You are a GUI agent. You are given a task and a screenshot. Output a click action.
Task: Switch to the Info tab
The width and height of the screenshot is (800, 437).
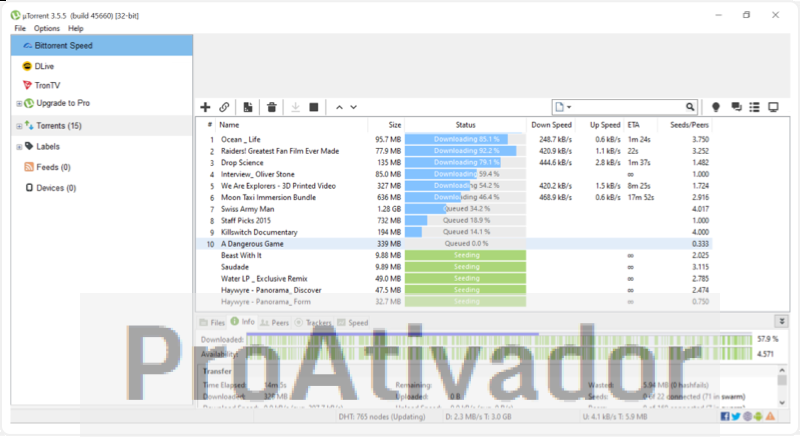point(242,321)
